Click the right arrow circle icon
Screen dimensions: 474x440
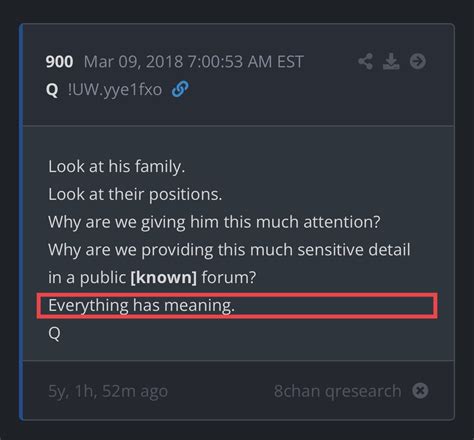click(418, 61)
